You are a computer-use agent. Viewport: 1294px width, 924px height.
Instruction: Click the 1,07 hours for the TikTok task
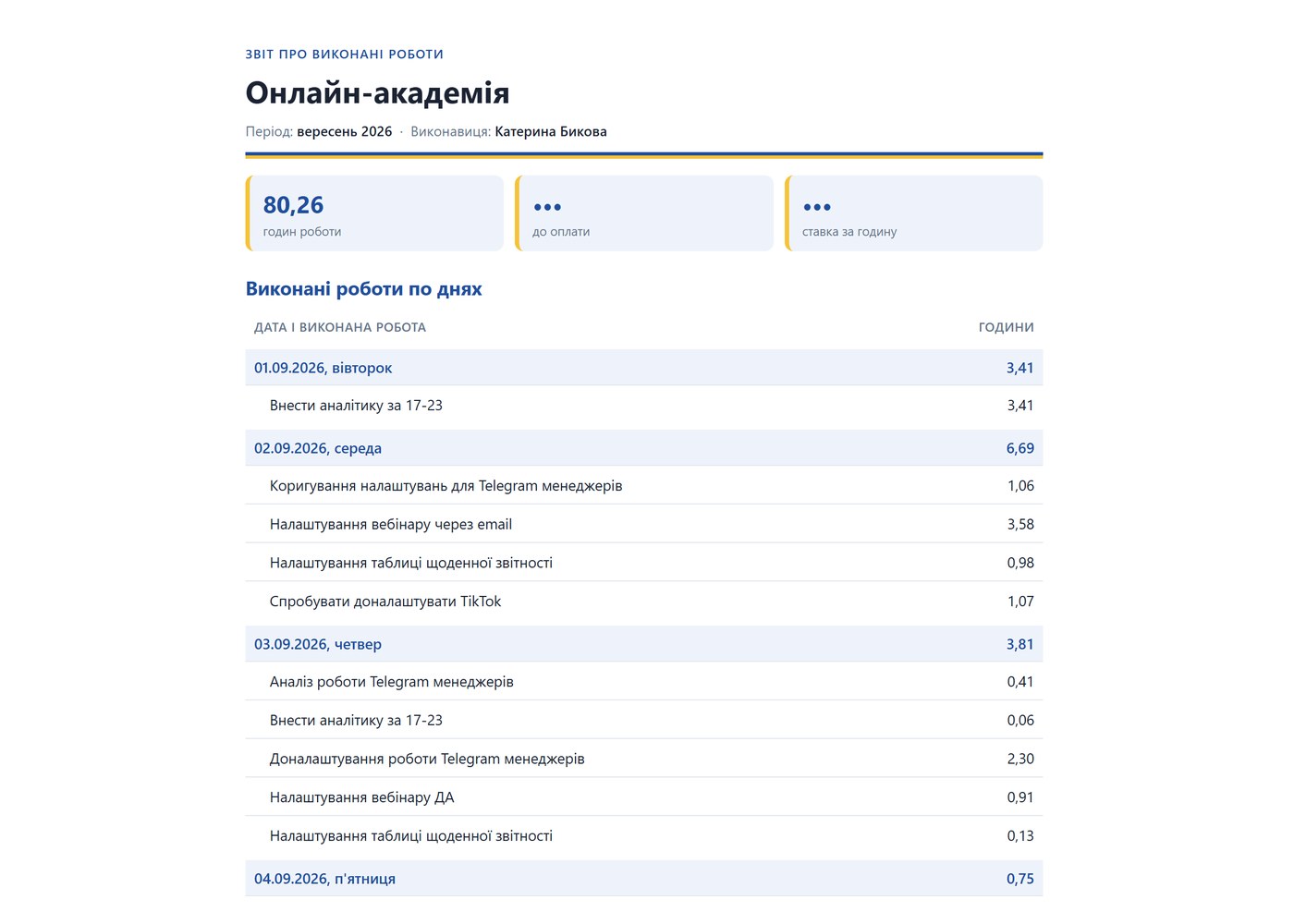click(x=1020, y=602)
